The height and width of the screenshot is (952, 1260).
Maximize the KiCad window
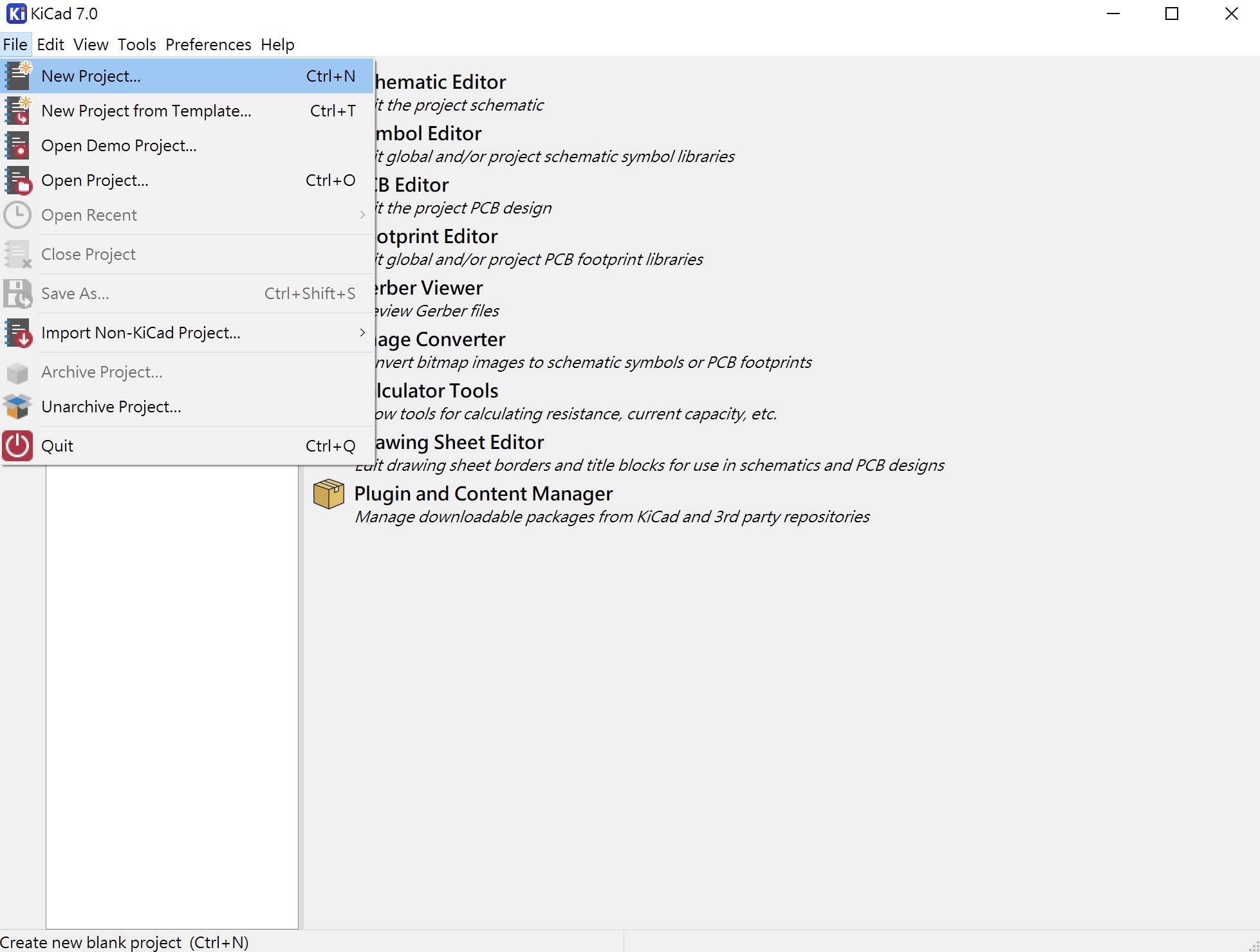click(x=1172, y=14)
